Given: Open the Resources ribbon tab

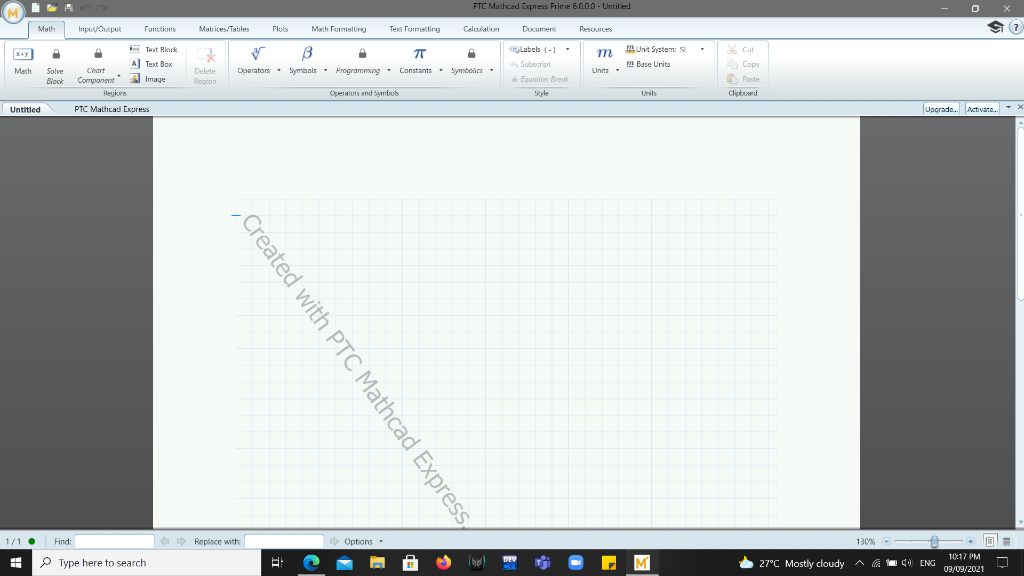Looking at the screenshot, I should (596, 29).
